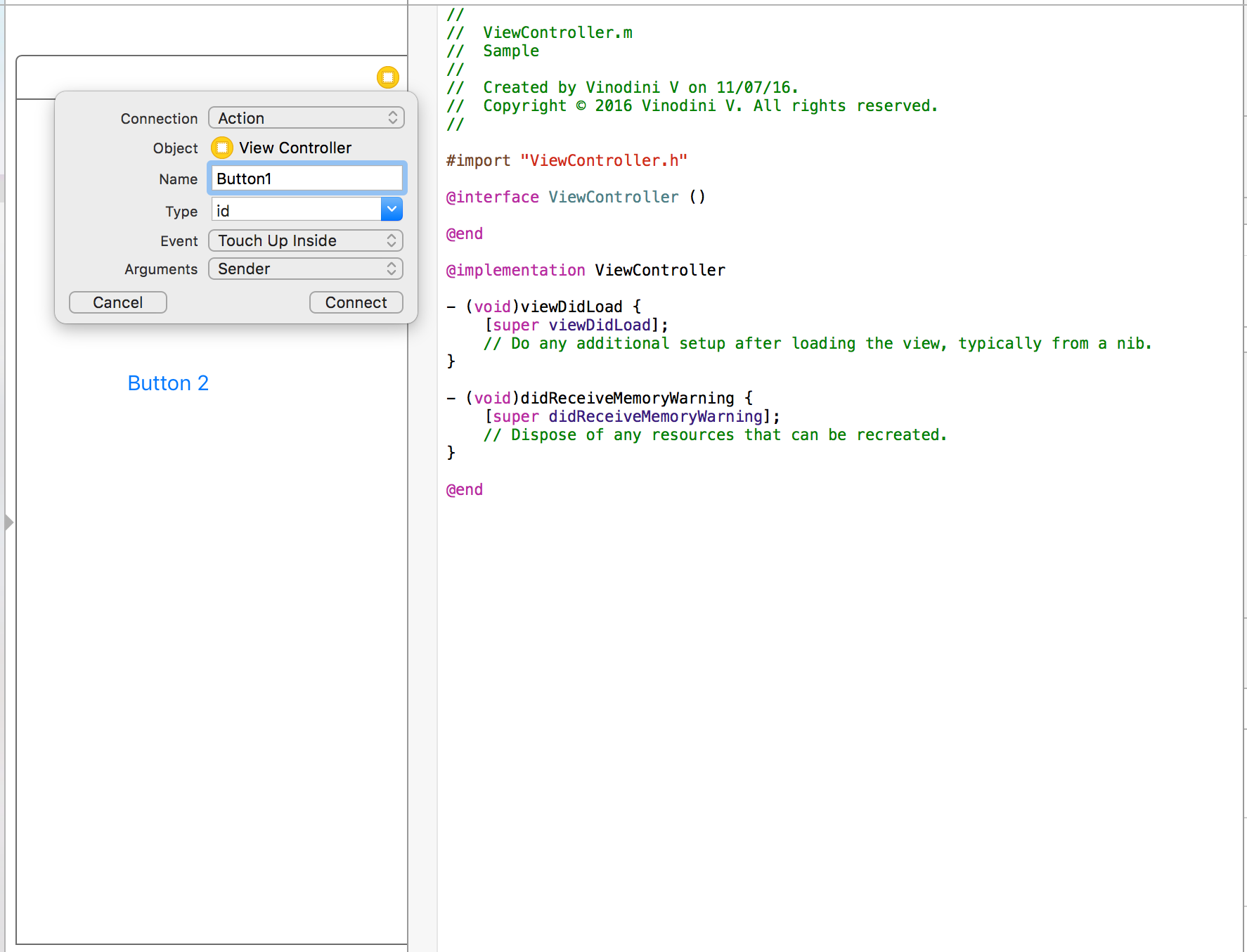Select the yellow scene indicator above the view
The image size is (1247, 952).
coord(387,77)
